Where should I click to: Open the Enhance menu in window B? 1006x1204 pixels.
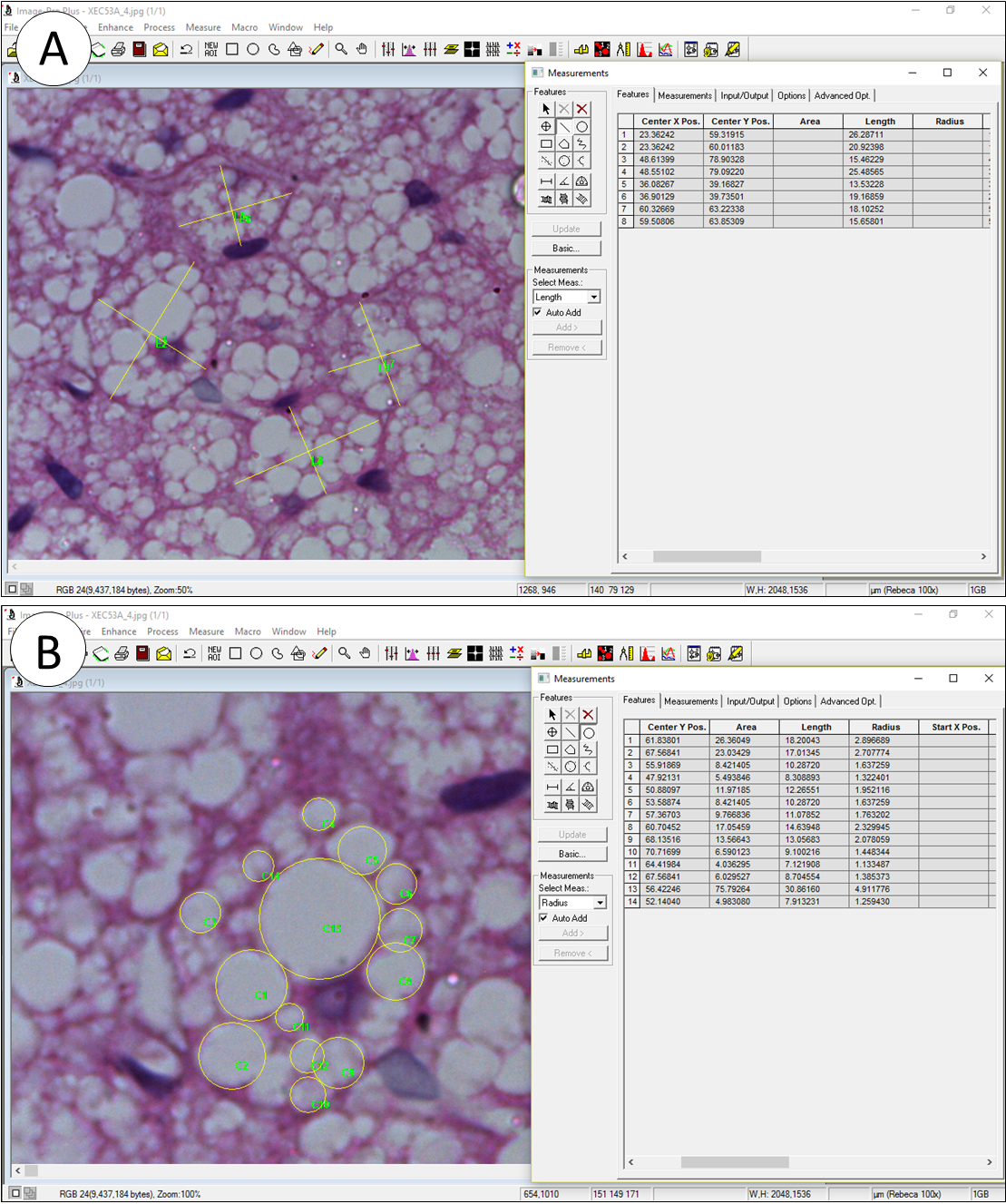coord(119,631)
